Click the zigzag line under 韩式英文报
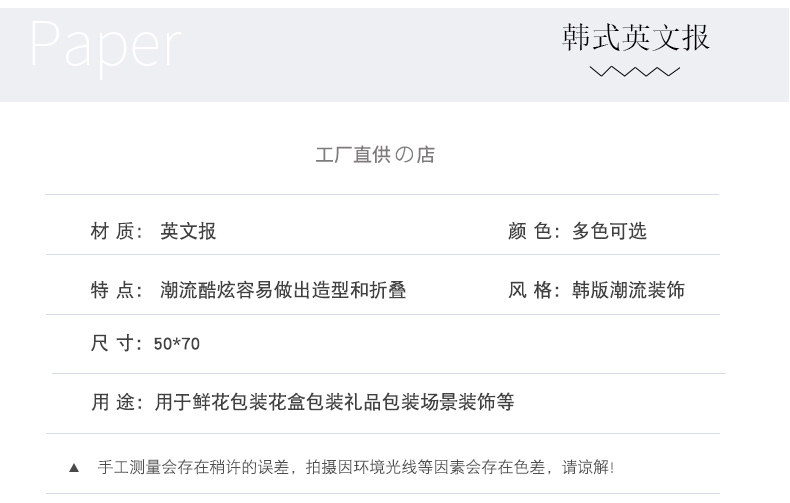 click(634, 71)
